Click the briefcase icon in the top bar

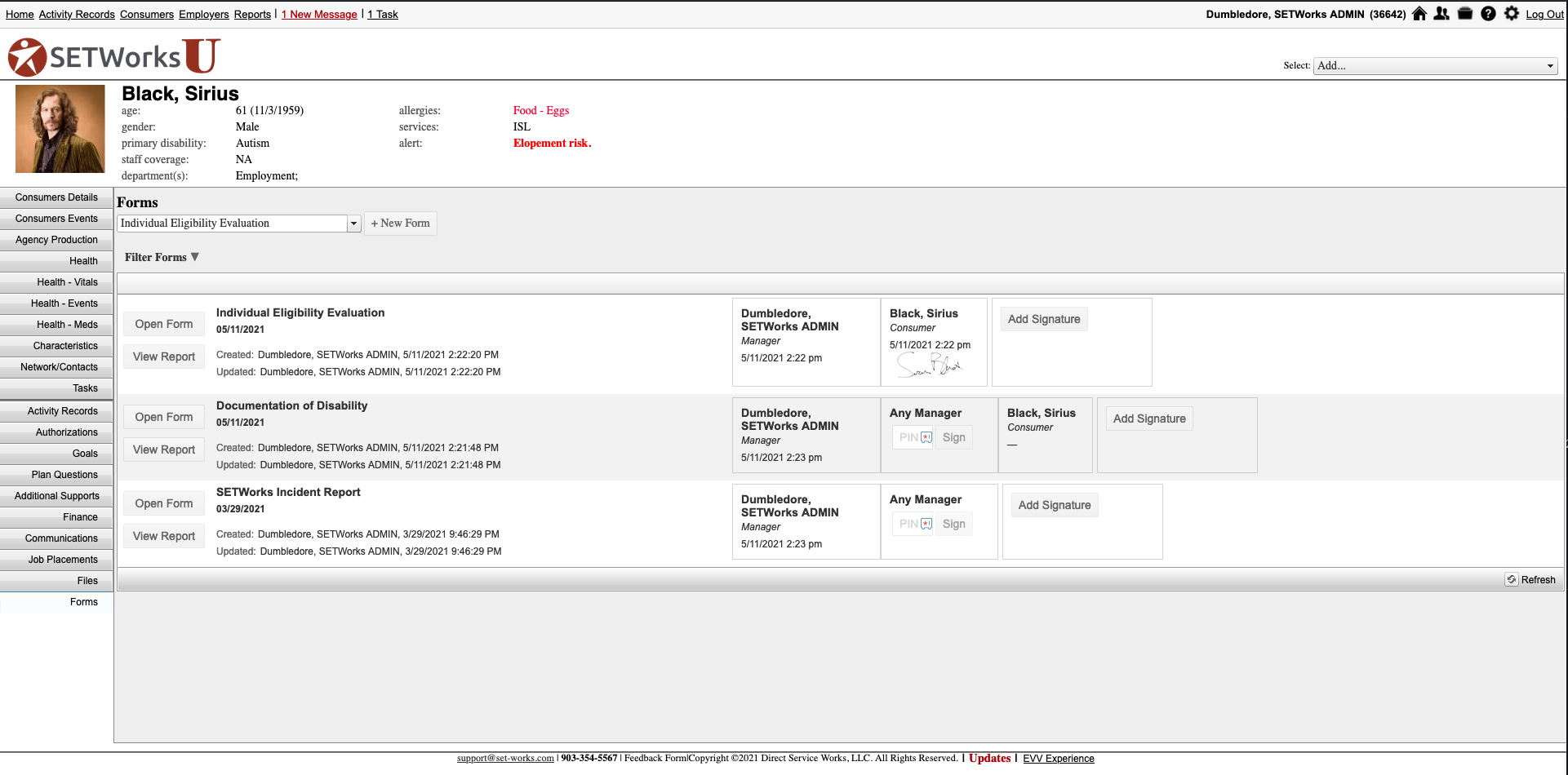(1465, 14)
